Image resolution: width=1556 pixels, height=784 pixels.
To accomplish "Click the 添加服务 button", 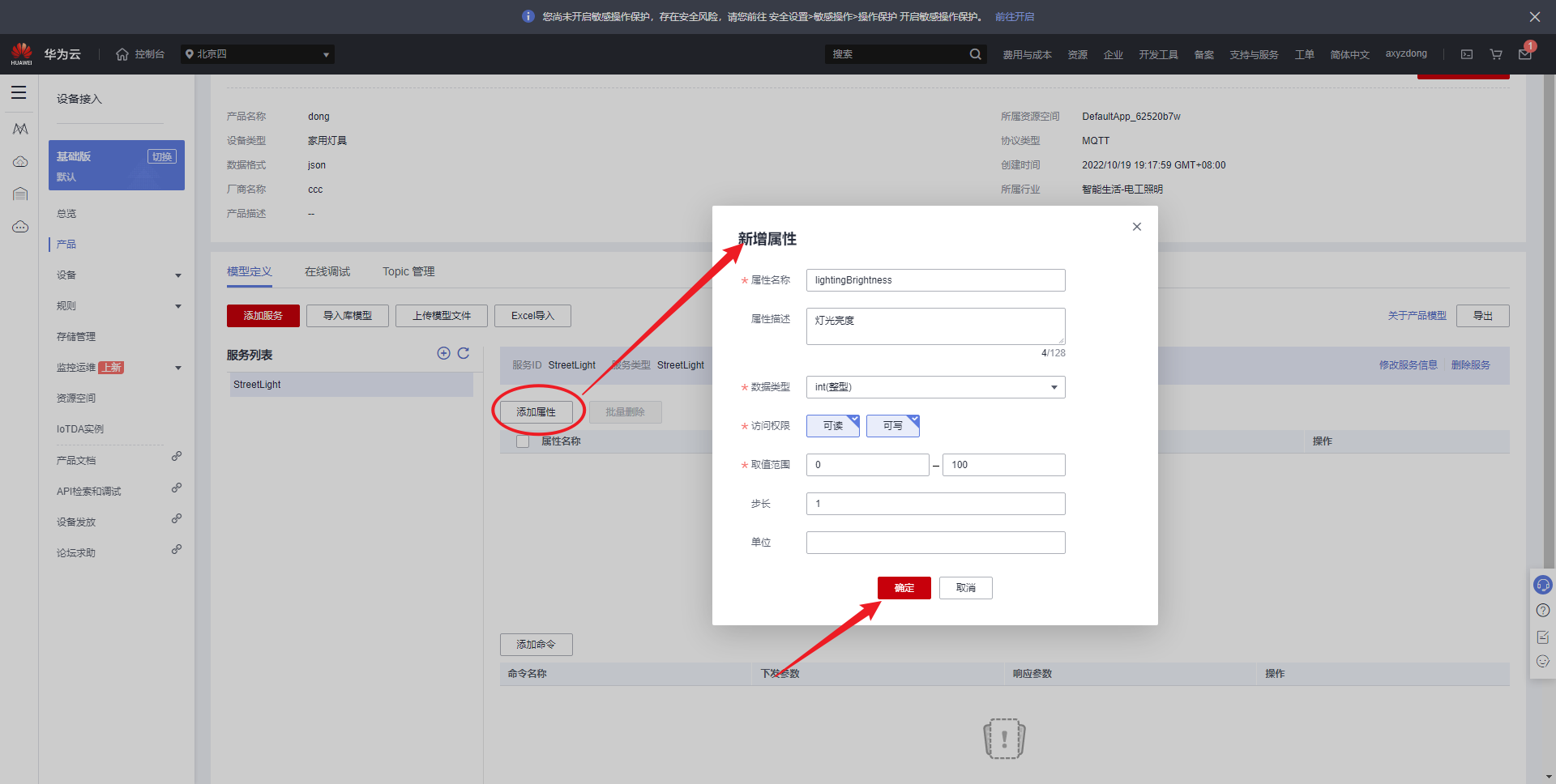I will [x=263, y=316].
